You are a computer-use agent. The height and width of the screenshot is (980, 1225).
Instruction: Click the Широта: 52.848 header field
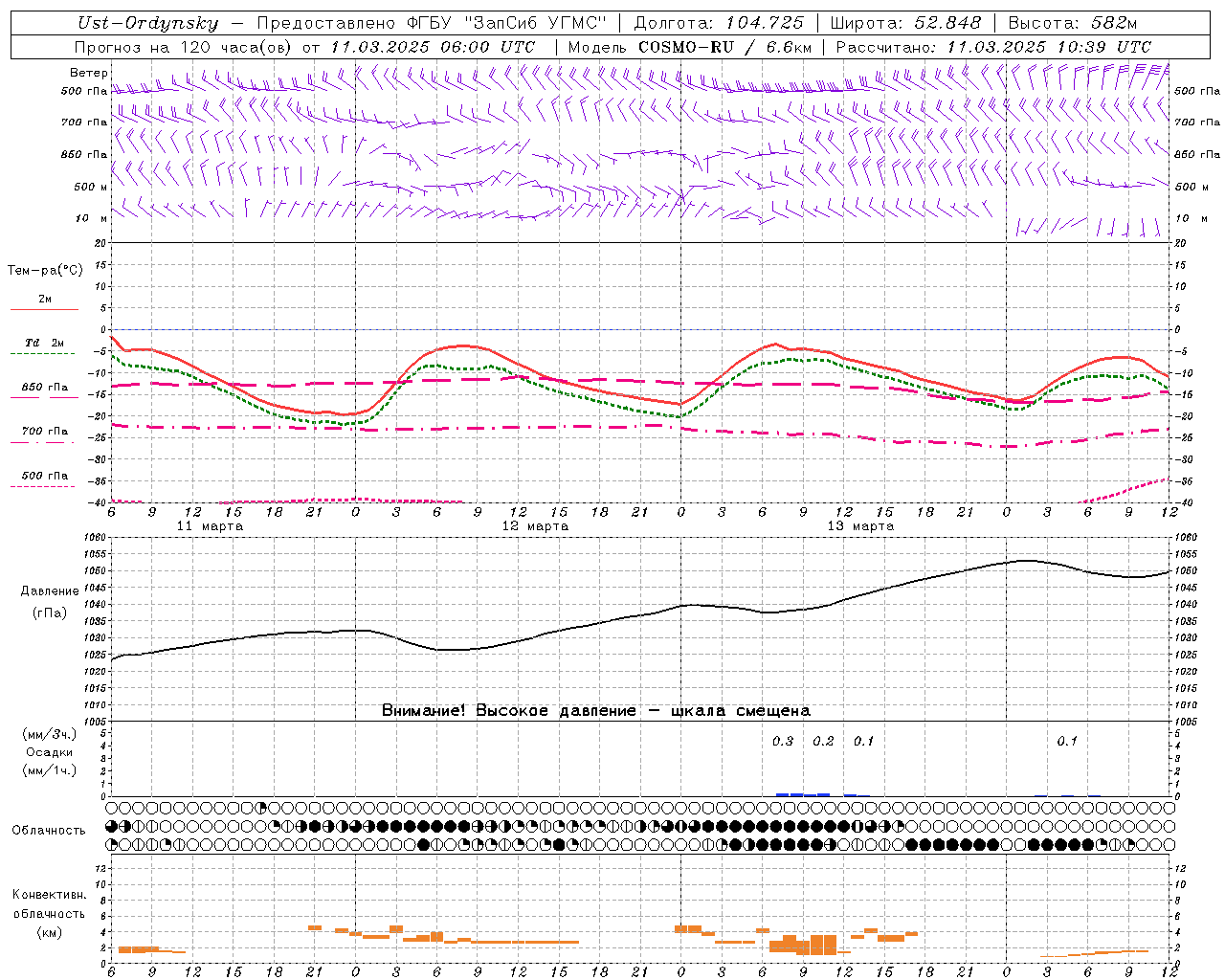[x=905, y=23]
